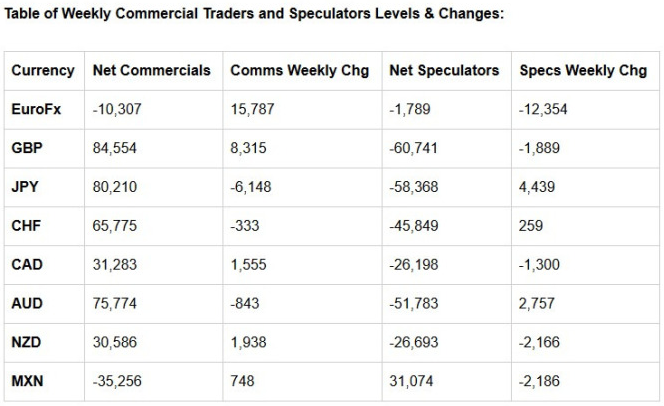Select the GBP currency row label

pos(27,148)
